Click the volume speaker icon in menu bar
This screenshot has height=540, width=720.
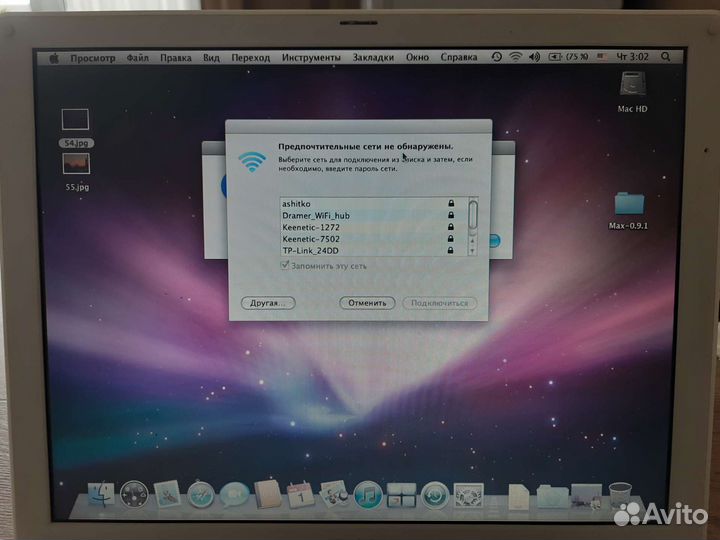coord(534,57)
